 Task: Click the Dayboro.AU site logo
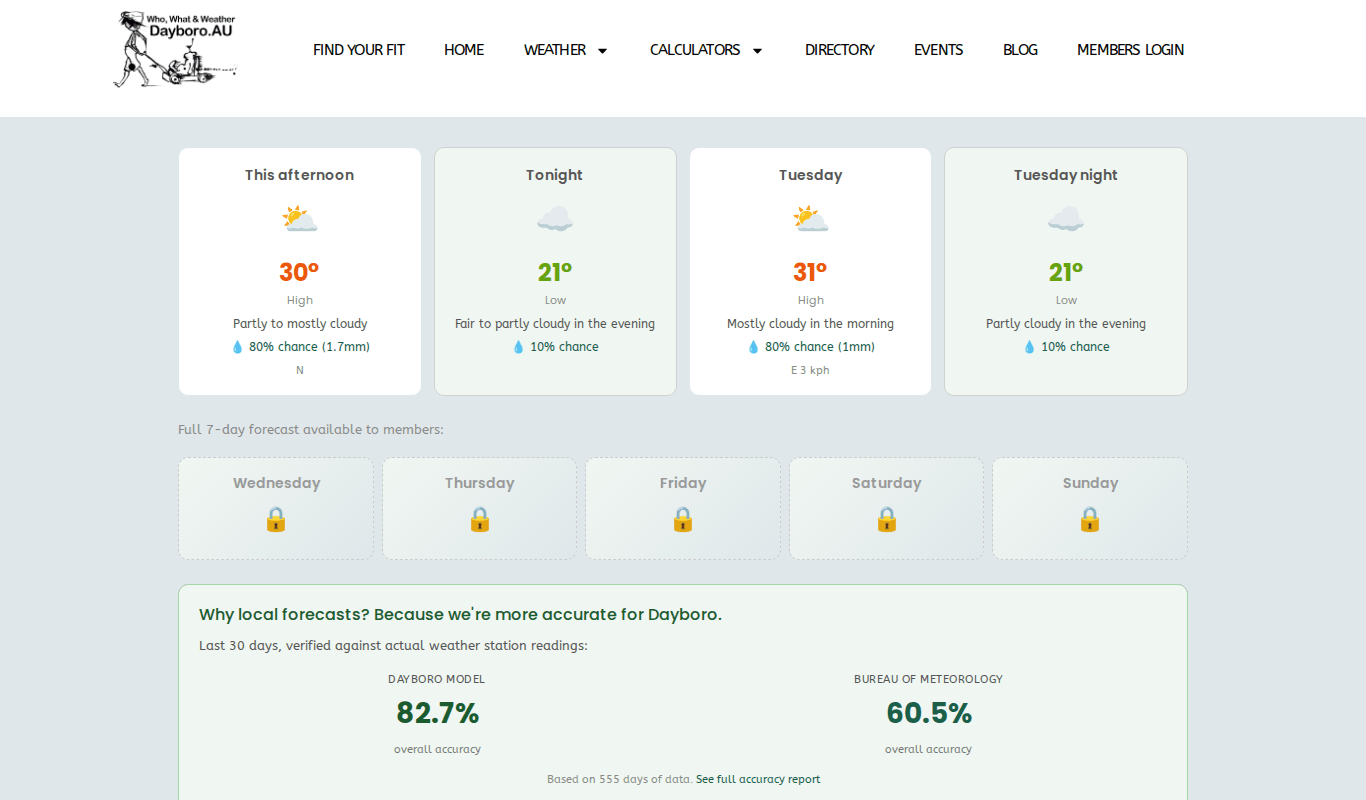(176, 49)
